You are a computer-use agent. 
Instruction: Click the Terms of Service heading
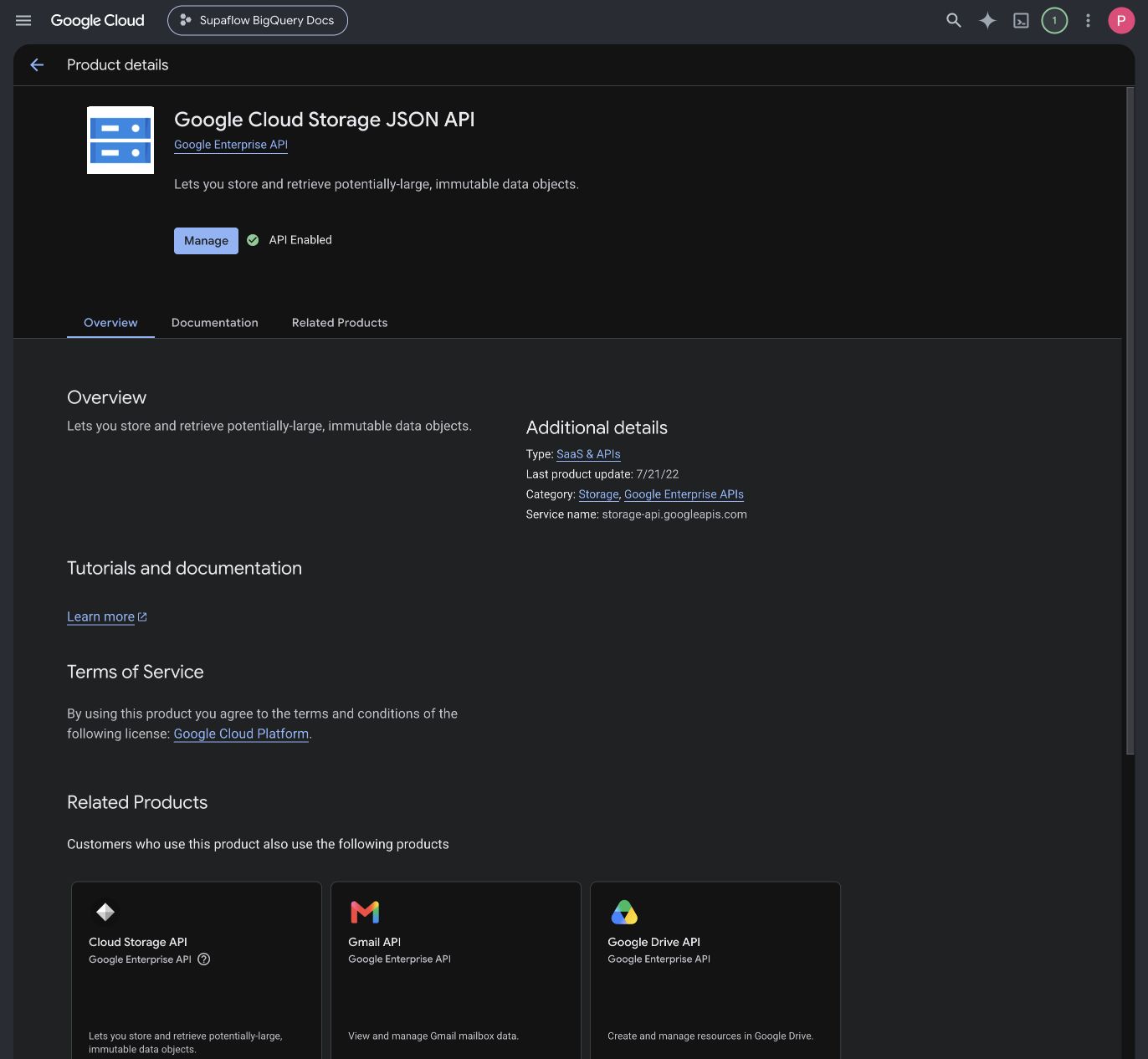(x=136, y=672)
